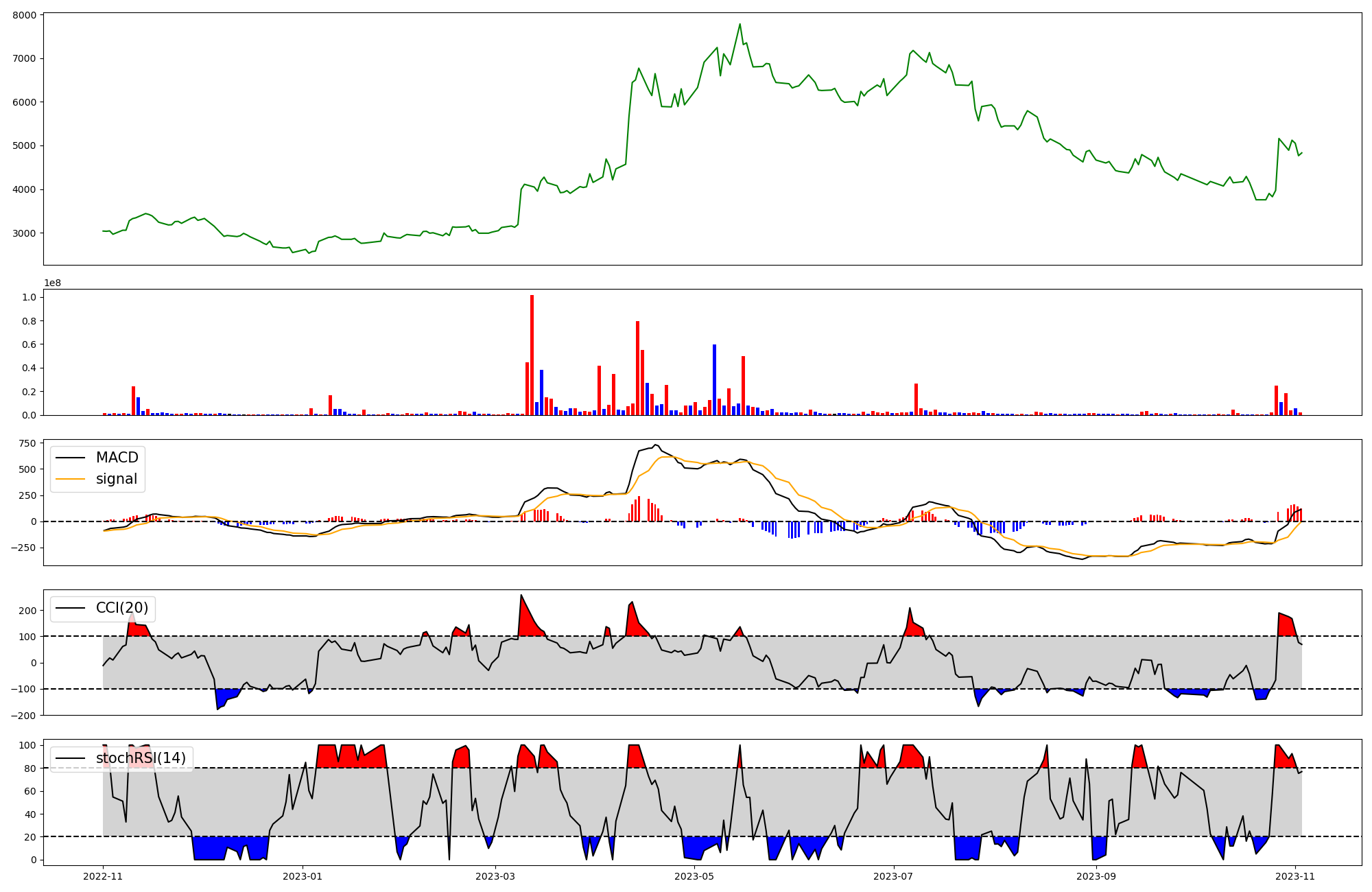The width and height of the screenshot is (1372, 892).
Task: Select the signal legend text
Action: pos(117,479)
